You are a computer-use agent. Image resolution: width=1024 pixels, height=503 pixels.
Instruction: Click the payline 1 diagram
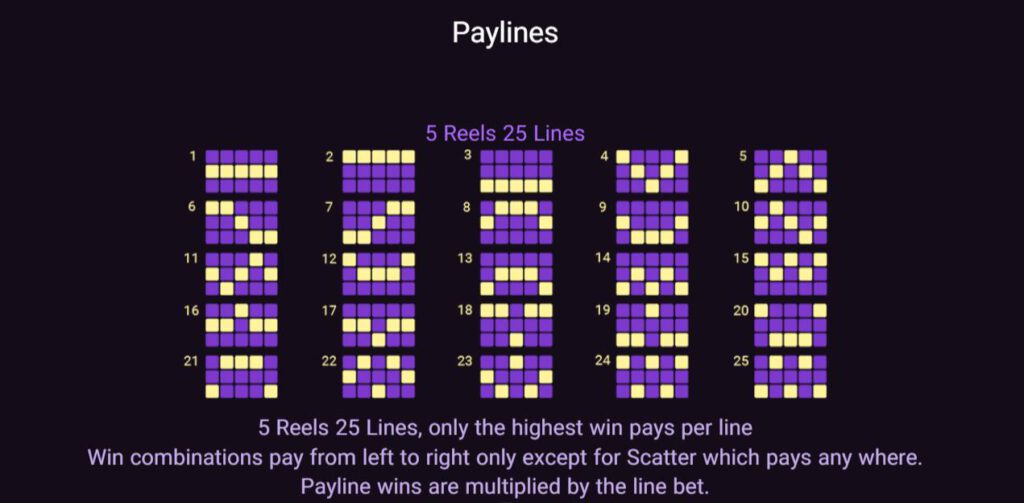[x=241, y=171]
